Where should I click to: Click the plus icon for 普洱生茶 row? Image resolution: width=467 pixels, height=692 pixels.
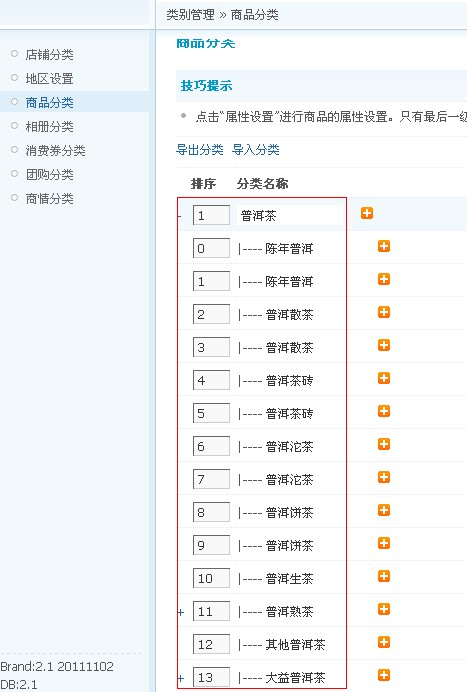click(384, 576)
